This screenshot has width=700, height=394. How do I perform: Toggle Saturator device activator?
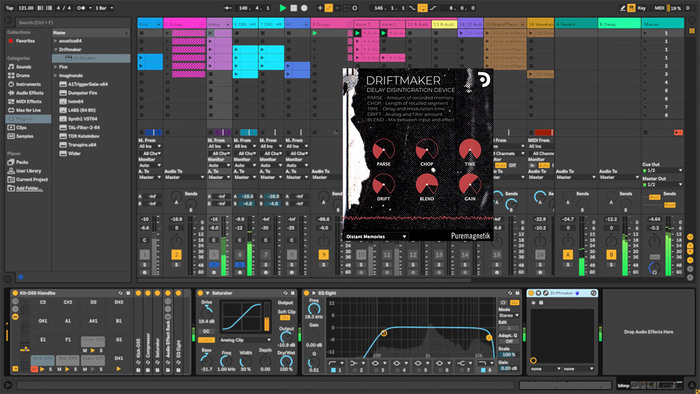[x=200, y=293]
